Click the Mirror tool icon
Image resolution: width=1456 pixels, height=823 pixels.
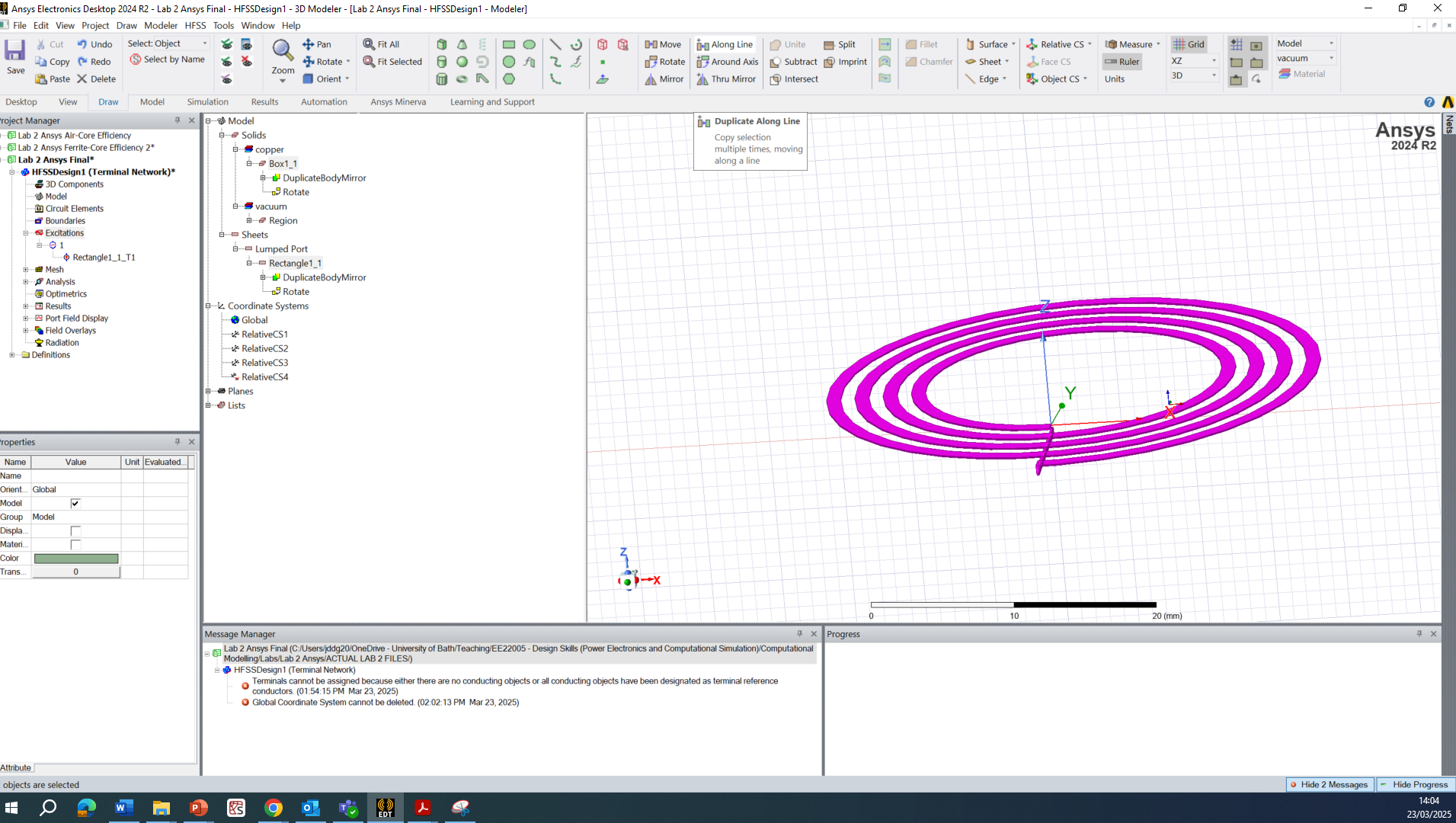point(664,79)
